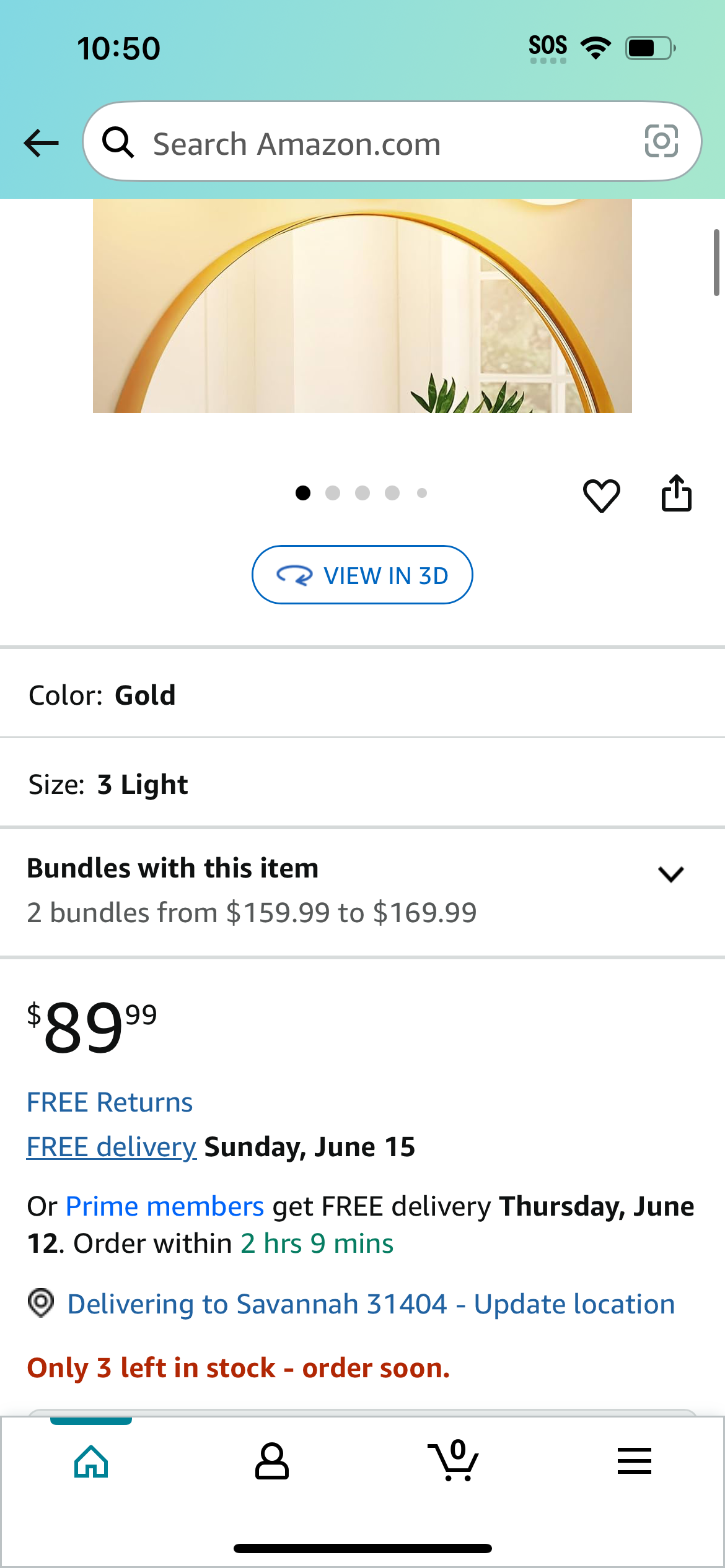This screenshot has width=725, height=1568.
Task: Tap the delivery location pin icon
Action: (x=41, y=1303)
